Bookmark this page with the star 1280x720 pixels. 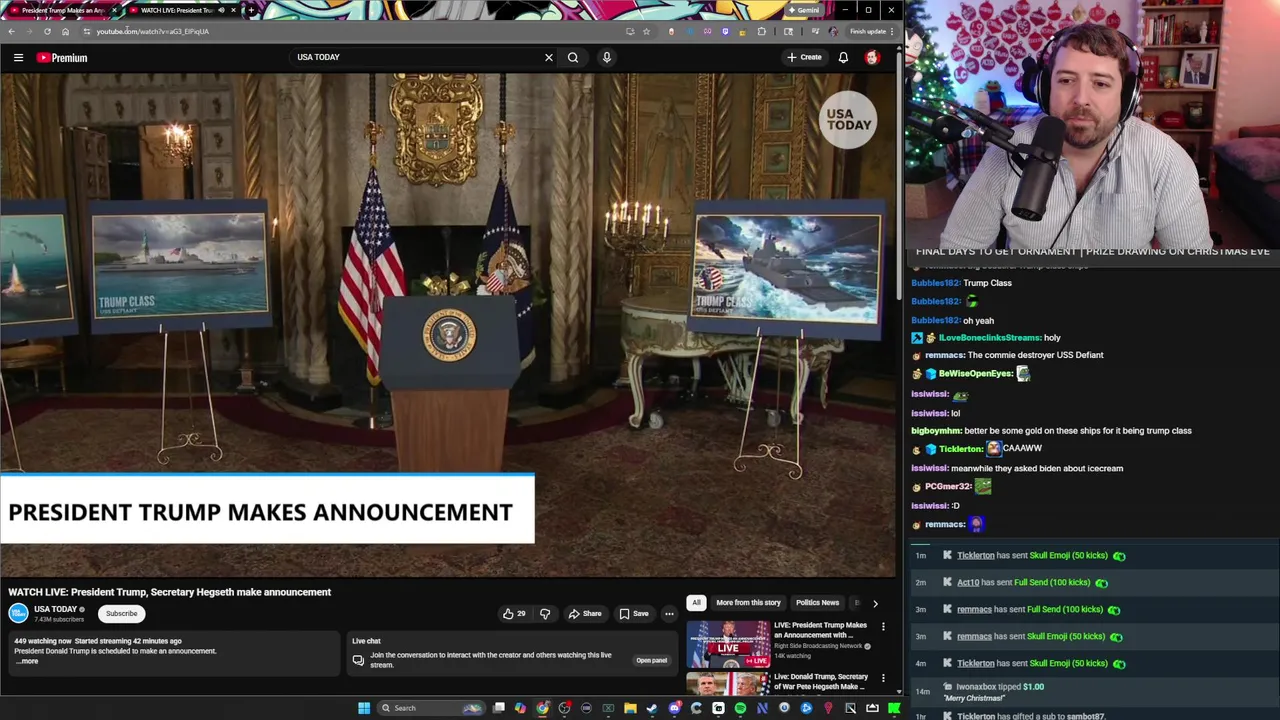(x=646, y=31)
